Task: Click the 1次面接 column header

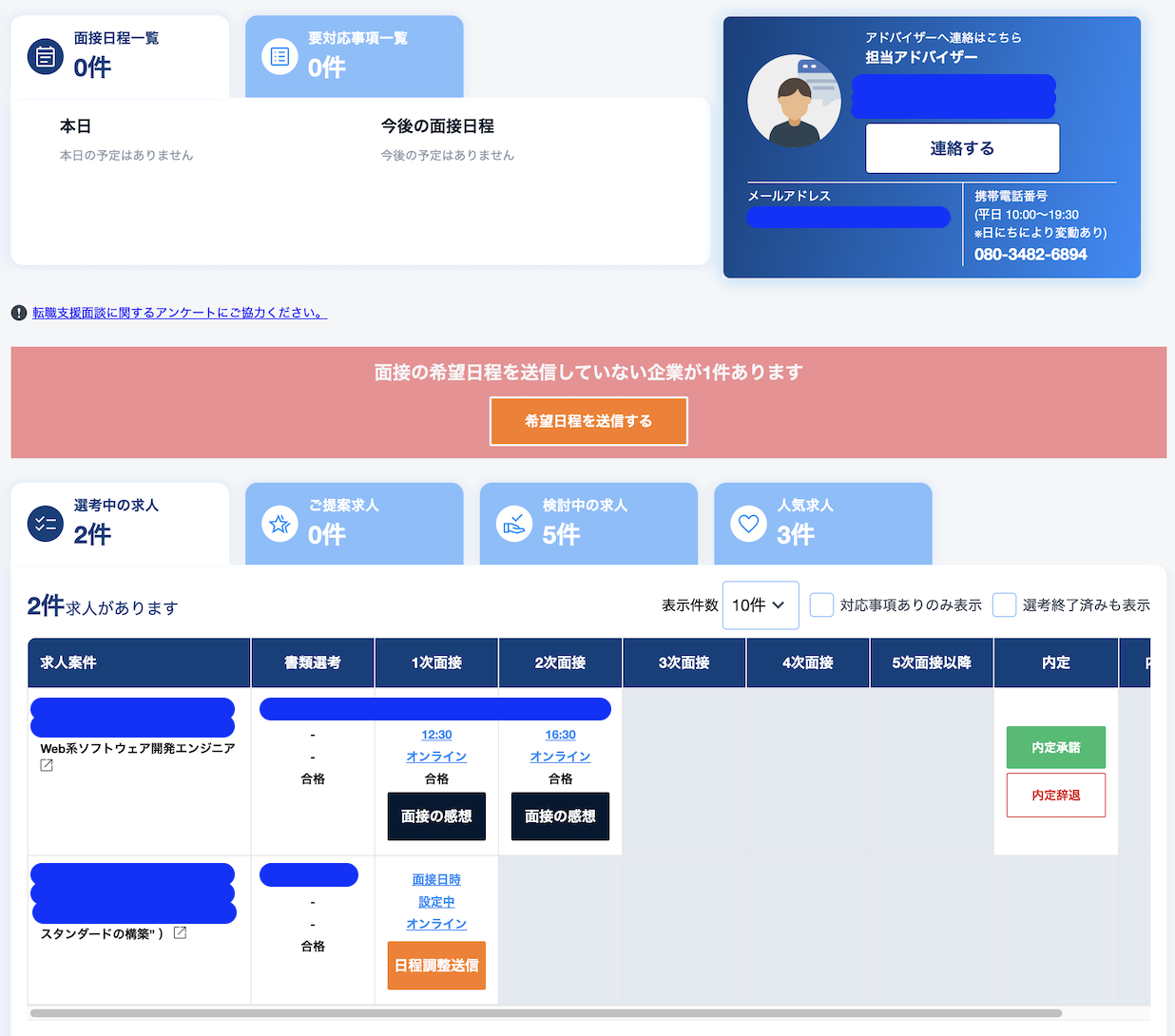Action: (x=436, y=662)
